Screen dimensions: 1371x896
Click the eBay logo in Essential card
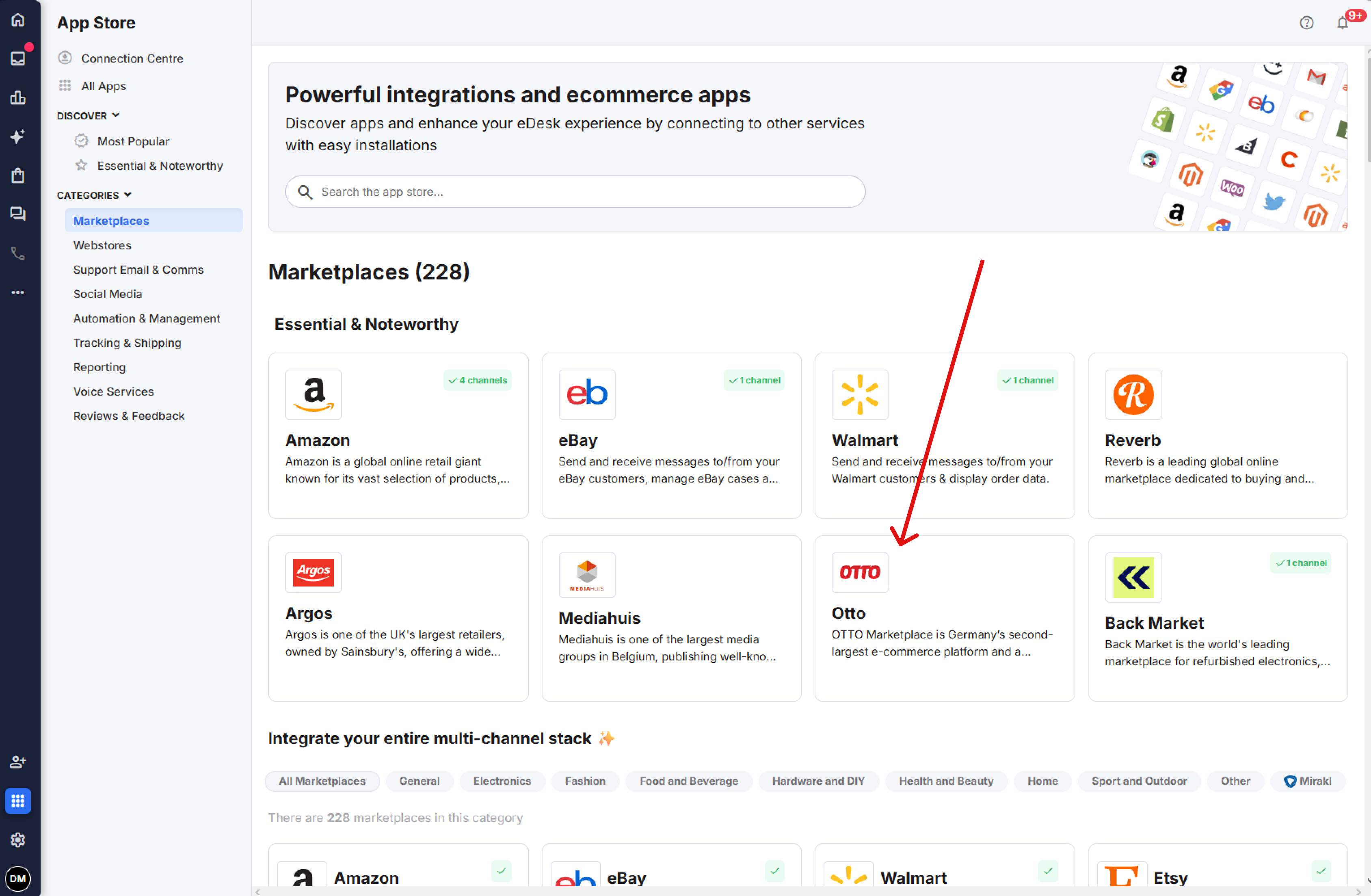click(x=586, y=395)
